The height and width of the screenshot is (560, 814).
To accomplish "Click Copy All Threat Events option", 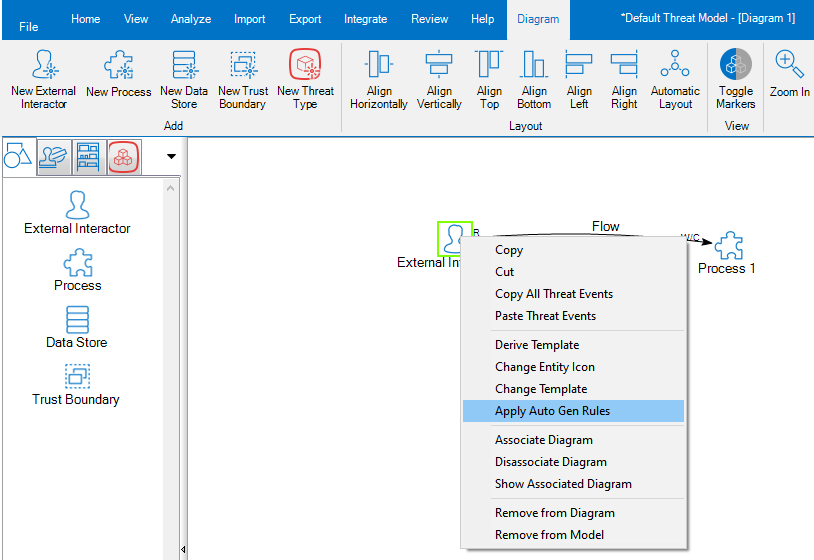I will tap(553, 294).
